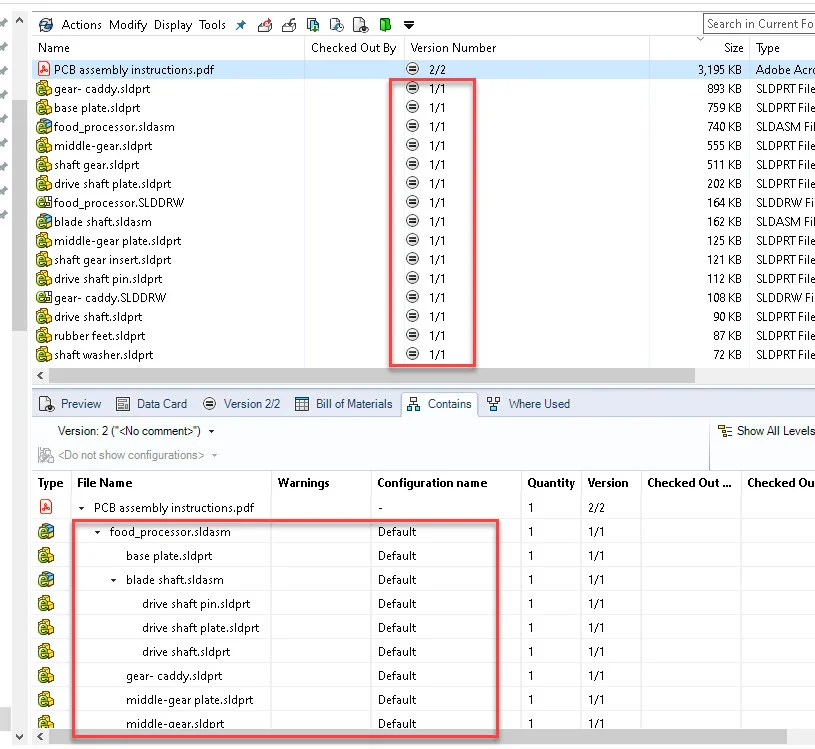Click the SOLIDWORKS PDM logo icon in toolbar

pyautogui.click(x=46, y=24)
